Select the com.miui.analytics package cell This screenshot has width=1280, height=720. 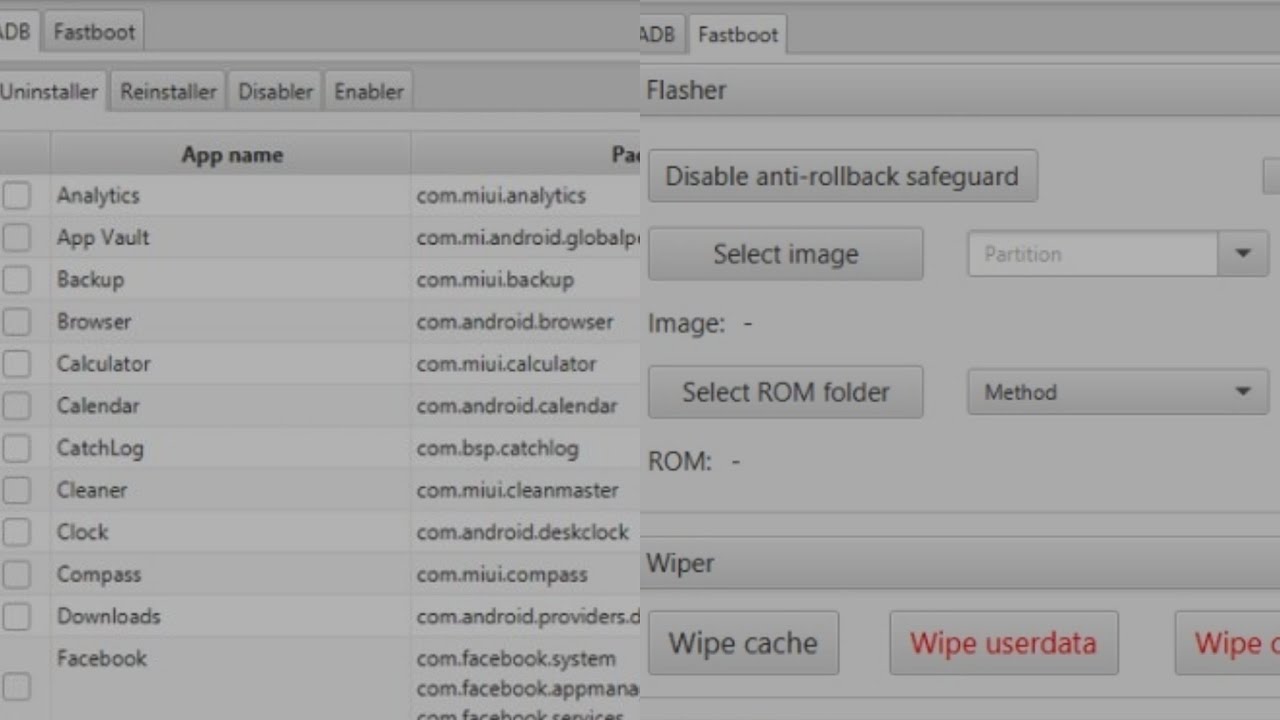tap(501, 196)
